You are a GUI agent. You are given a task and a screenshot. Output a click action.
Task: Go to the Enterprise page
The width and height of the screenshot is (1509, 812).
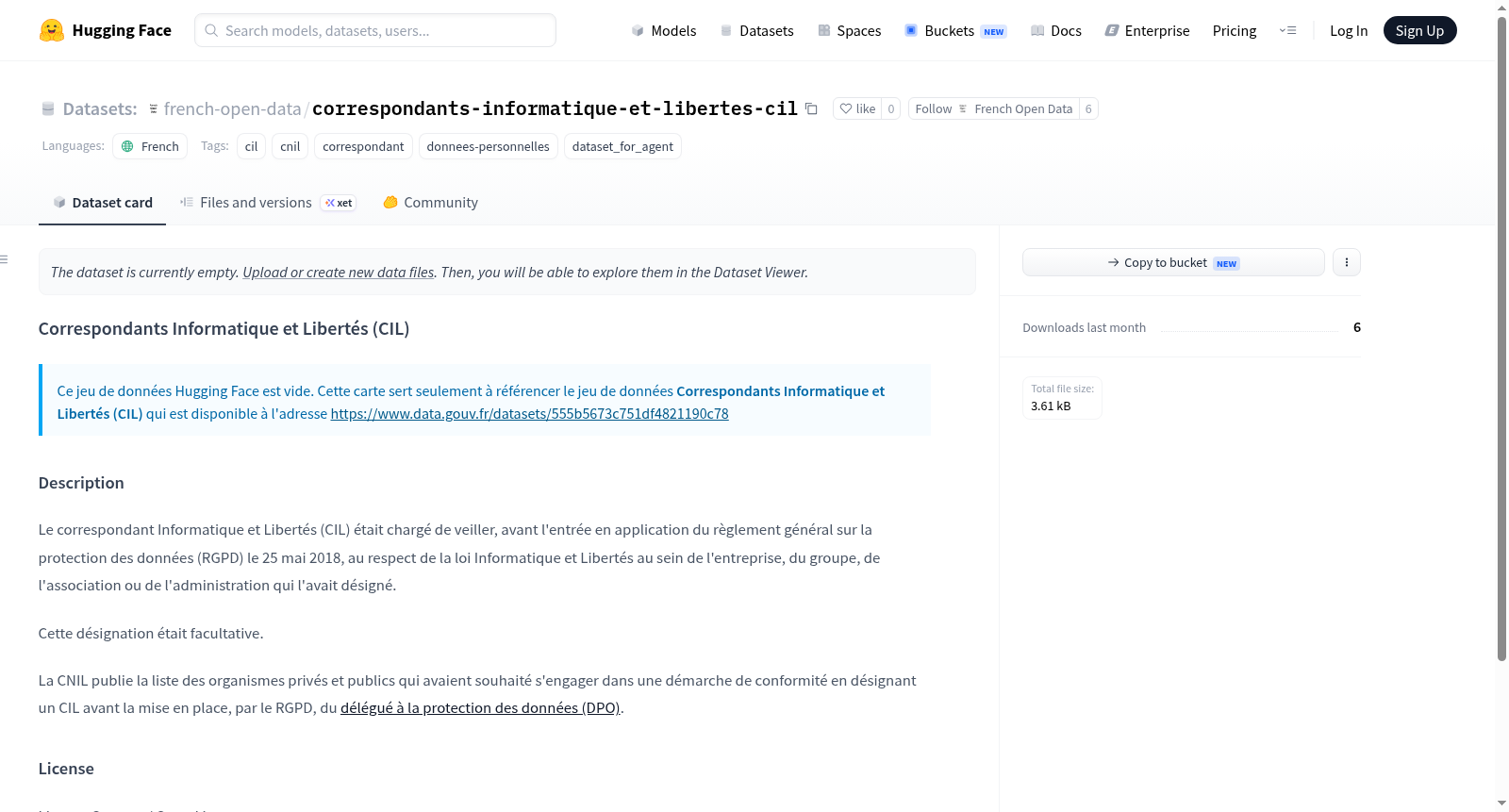tap(1147, 30)
